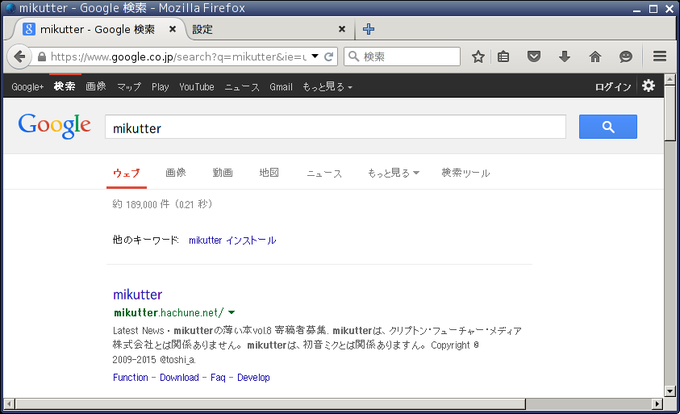This screenshot has width=680, height=414.
Task: Bookmark this page with the star icon
Action: (x=478, y=57)
